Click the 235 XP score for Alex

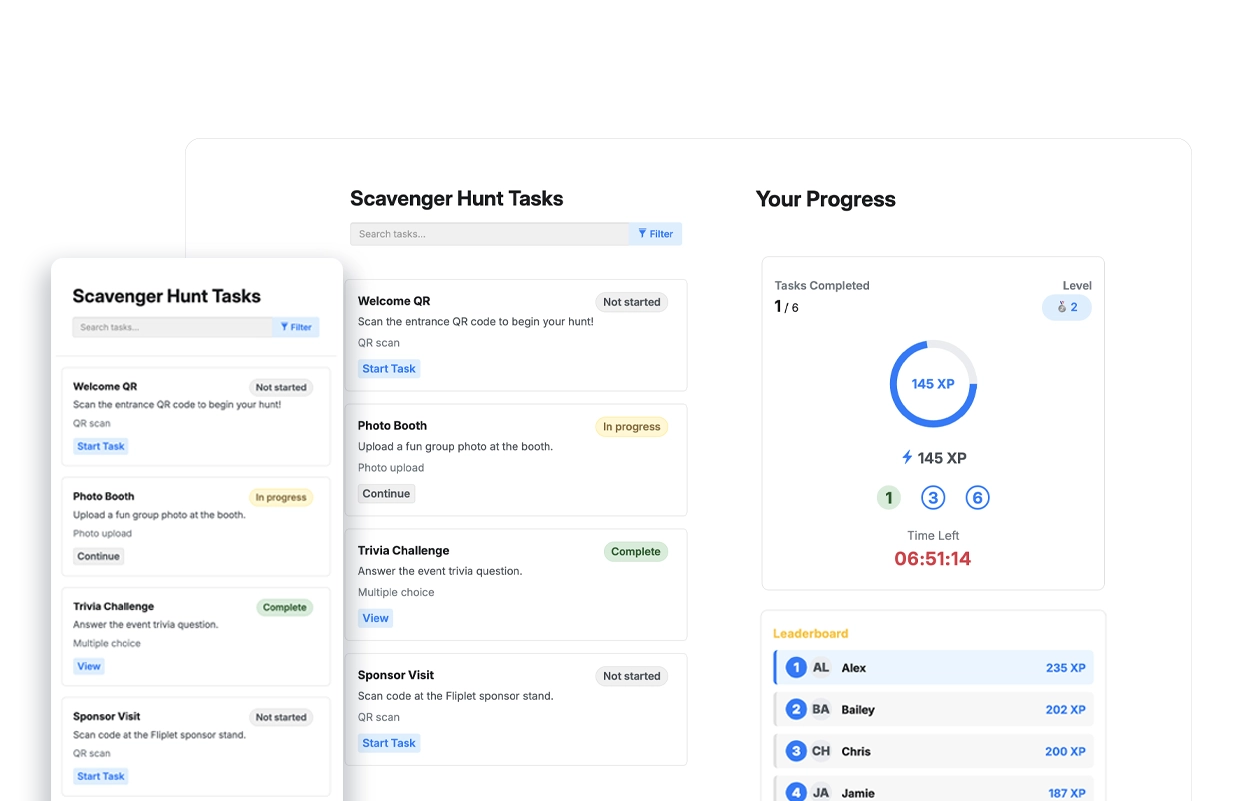[x=1066, y=668]
